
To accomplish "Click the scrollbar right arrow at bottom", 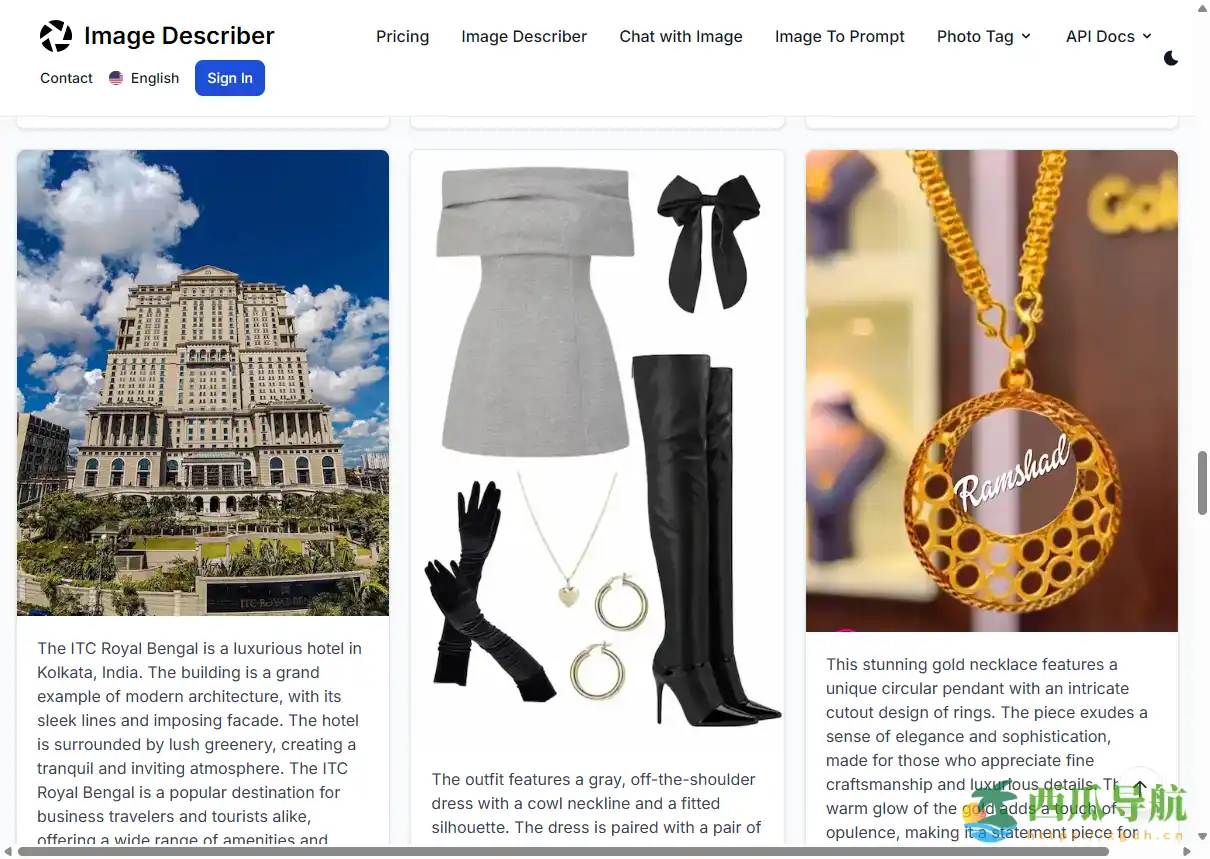I will tap(1187, 851).
